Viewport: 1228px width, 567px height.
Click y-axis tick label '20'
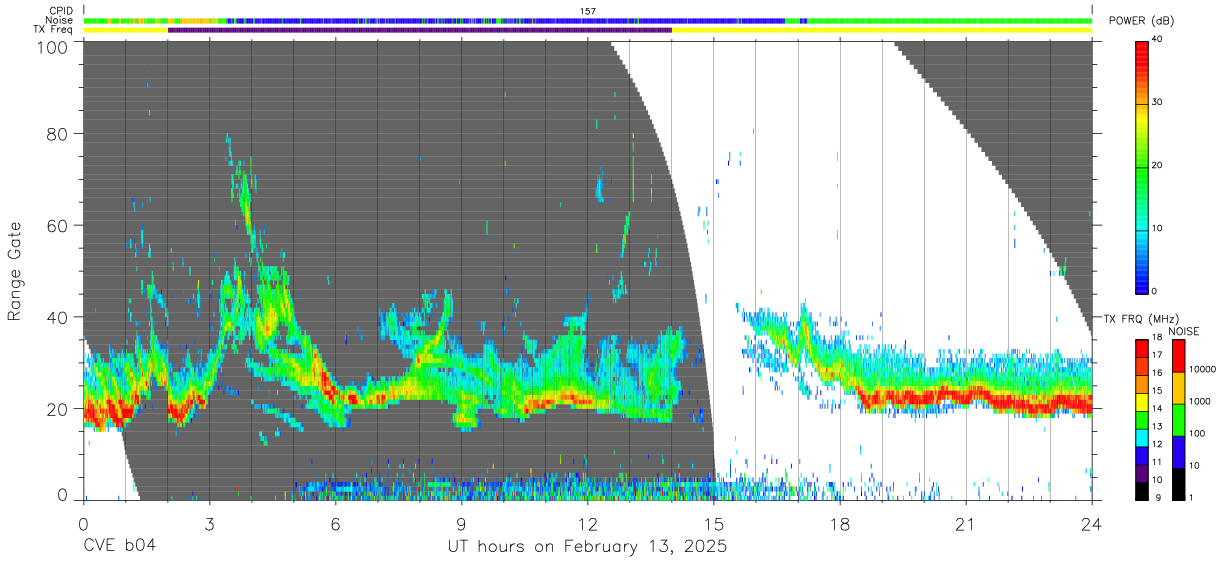(x=57, y=408)
